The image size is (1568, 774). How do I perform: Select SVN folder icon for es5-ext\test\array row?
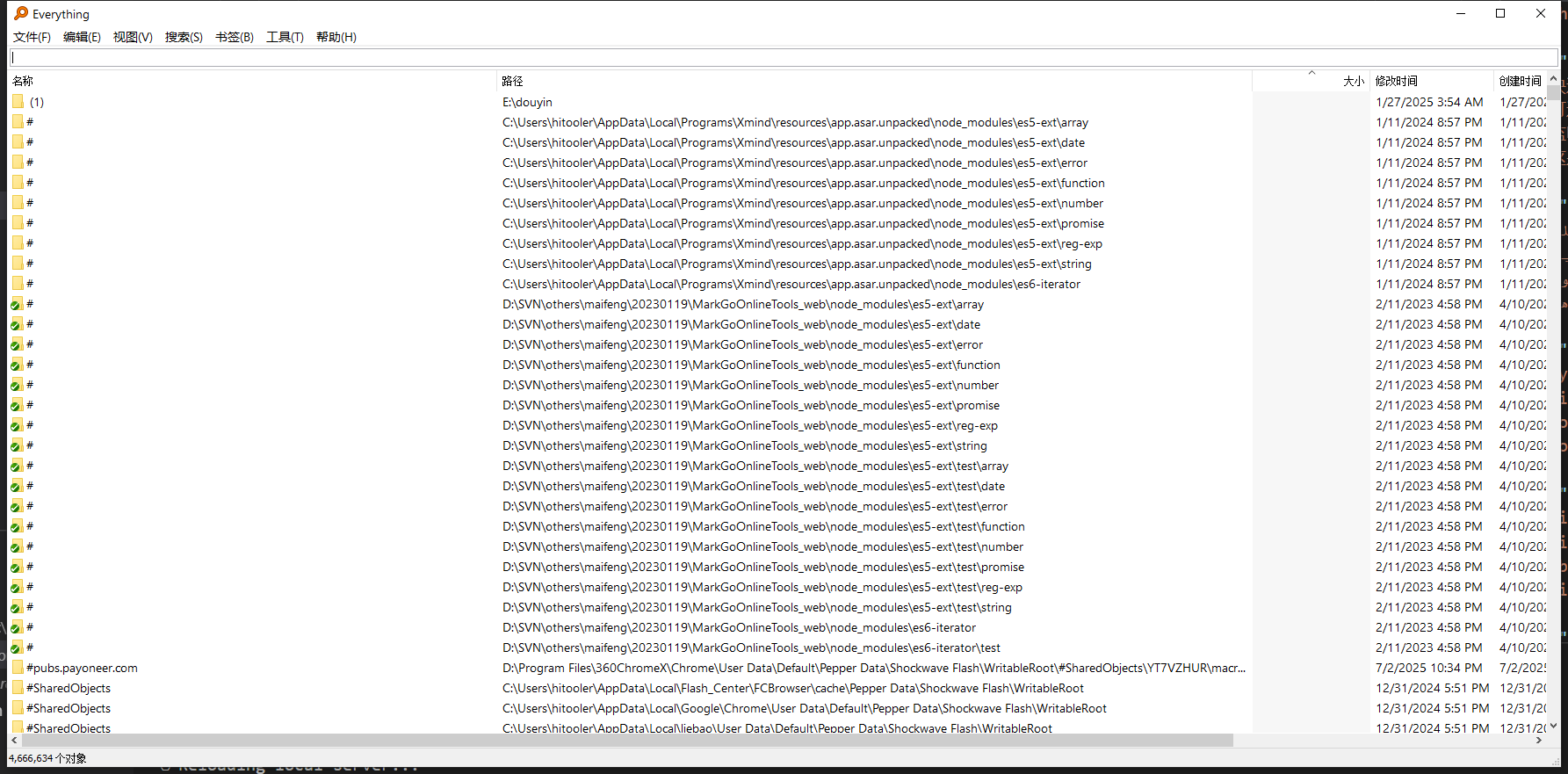[x=18, y=466]
